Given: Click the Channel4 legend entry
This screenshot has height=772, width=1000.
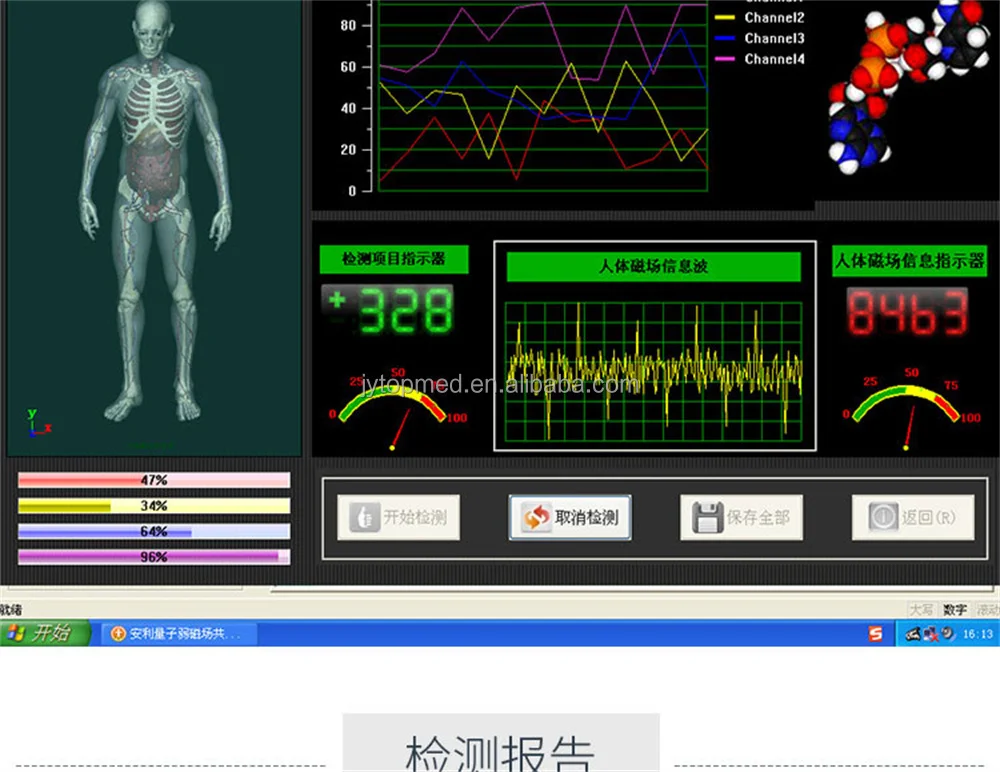Looking at the screenshot, I should tap(760, 59).
